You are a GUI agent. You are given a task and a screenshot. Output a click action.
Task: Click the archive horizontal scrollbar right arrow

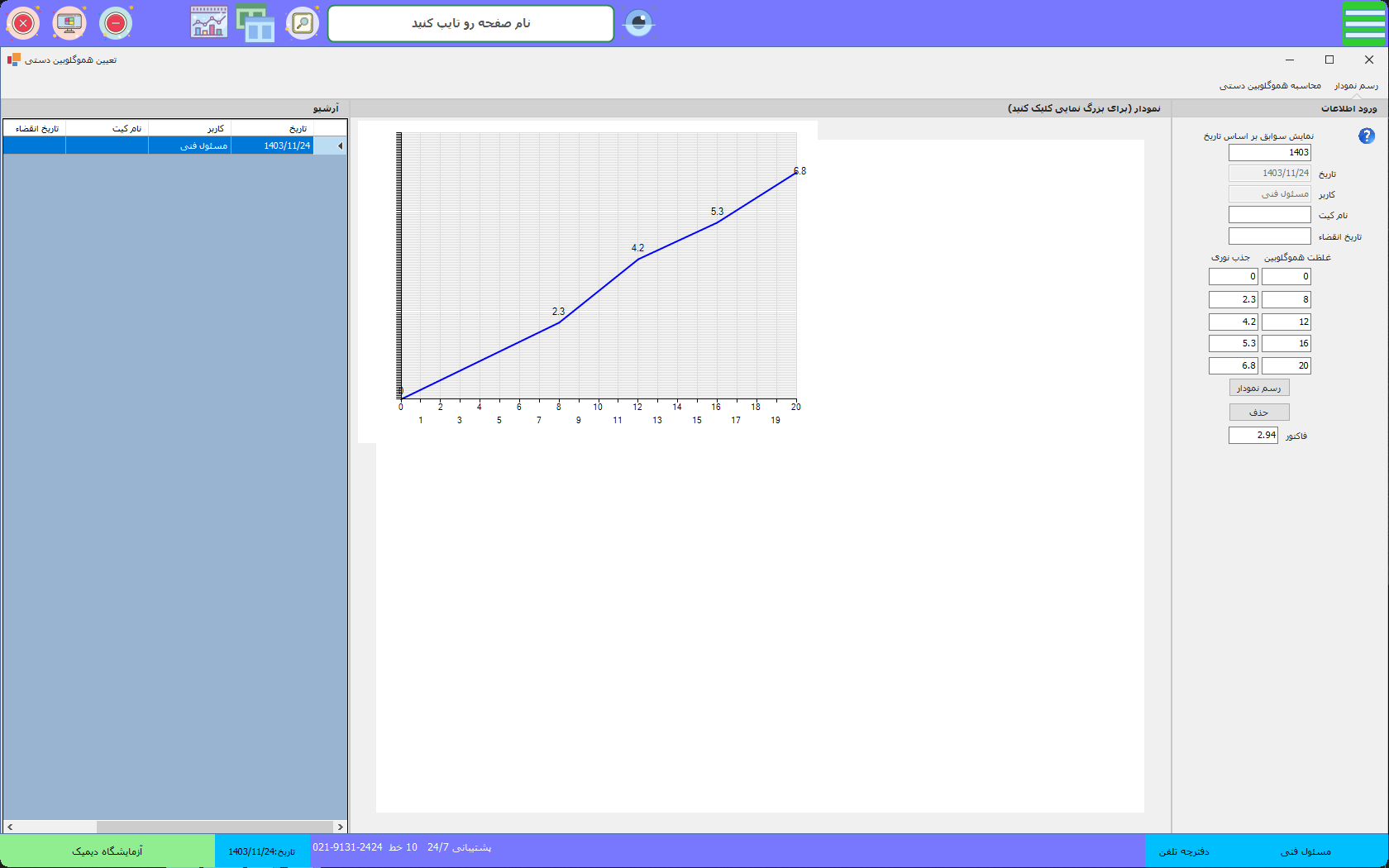click(340, 827)
